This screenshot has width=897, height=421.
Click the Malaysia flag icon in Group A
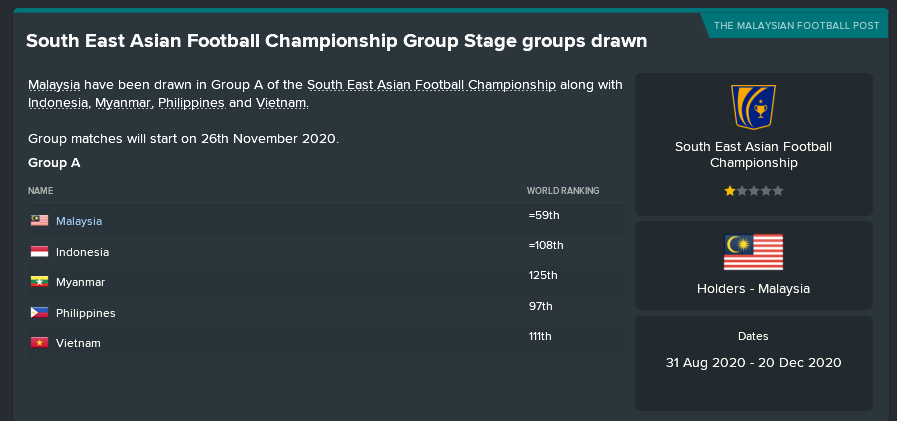(x=39, y=221)
